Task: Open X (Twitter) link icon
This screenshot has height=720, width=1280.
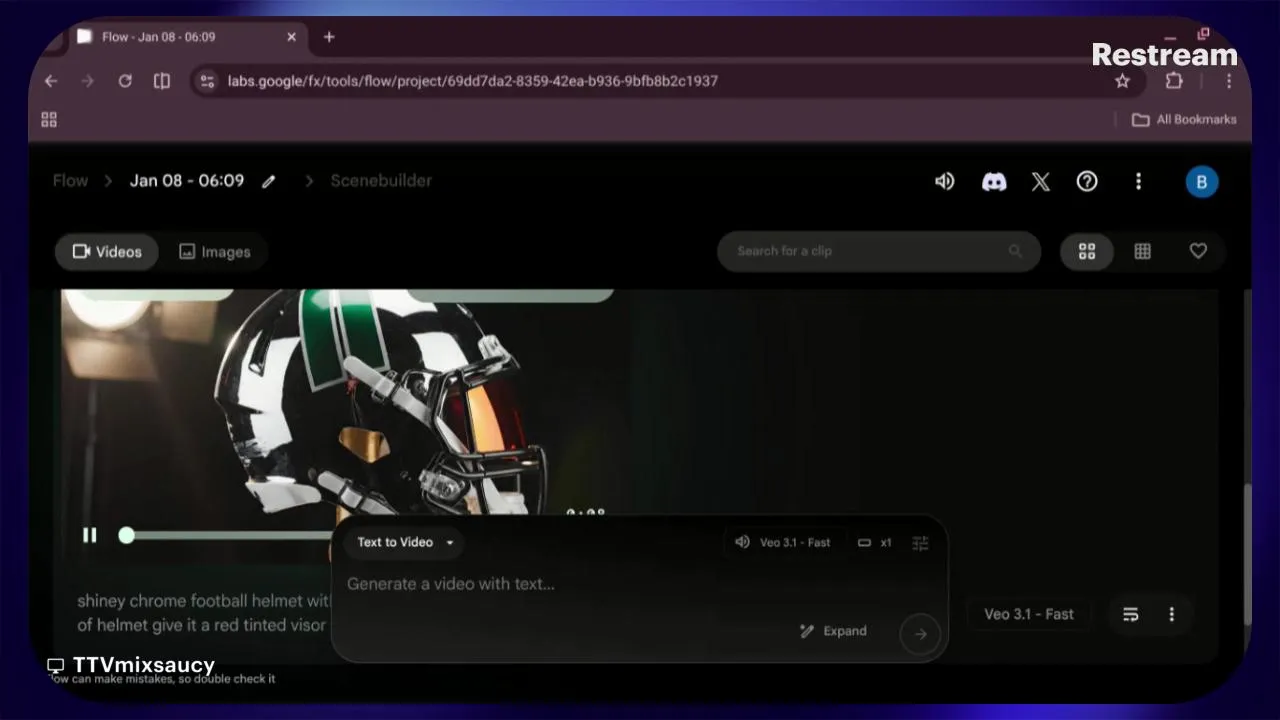Action: click(1040, 181)
